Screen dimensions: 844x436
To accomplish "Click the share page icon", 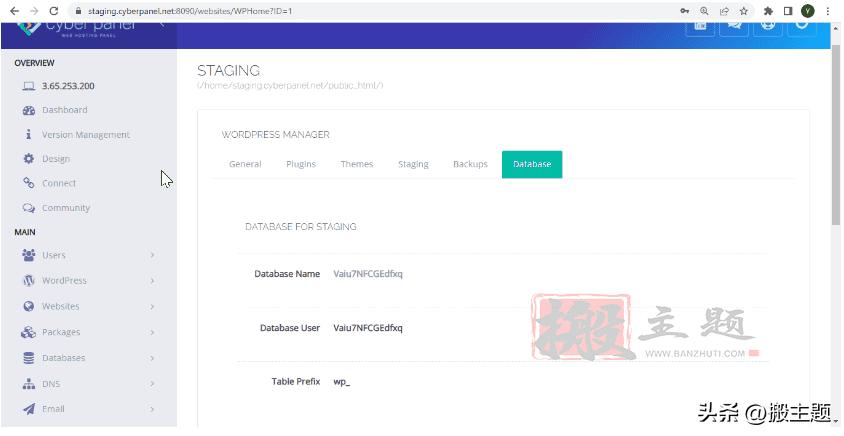I will pos(724,11).
